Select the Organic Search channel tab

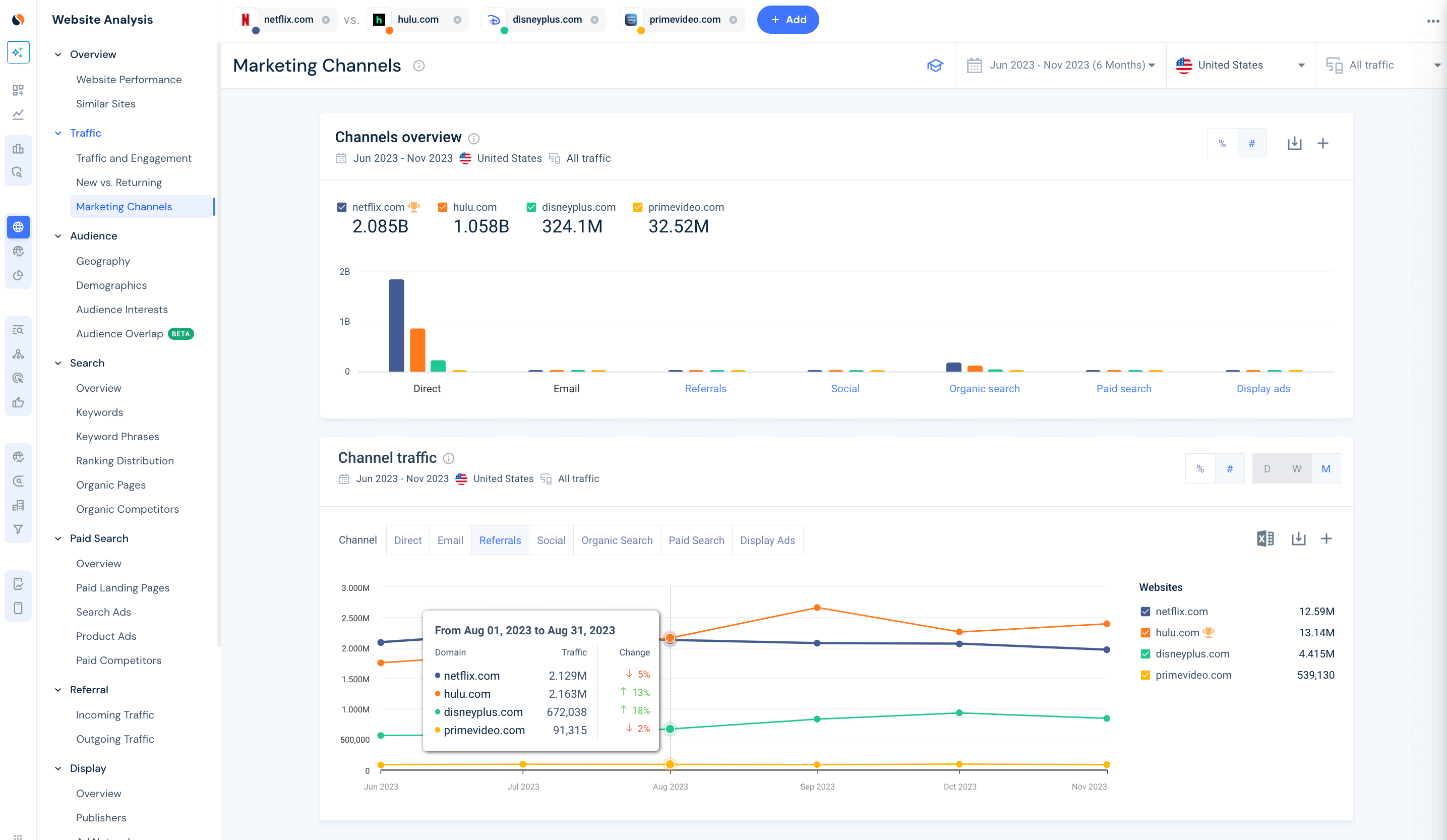(617, 541)
